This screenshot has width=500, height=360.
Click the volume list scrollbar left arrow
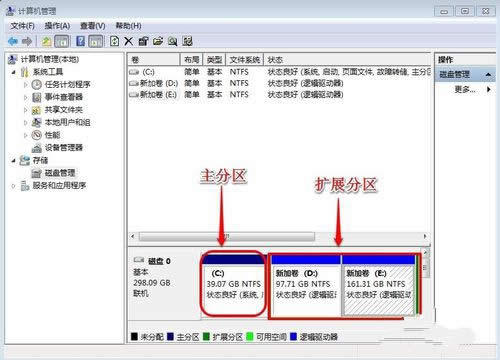pyautogui.click(x=133, y=237)
